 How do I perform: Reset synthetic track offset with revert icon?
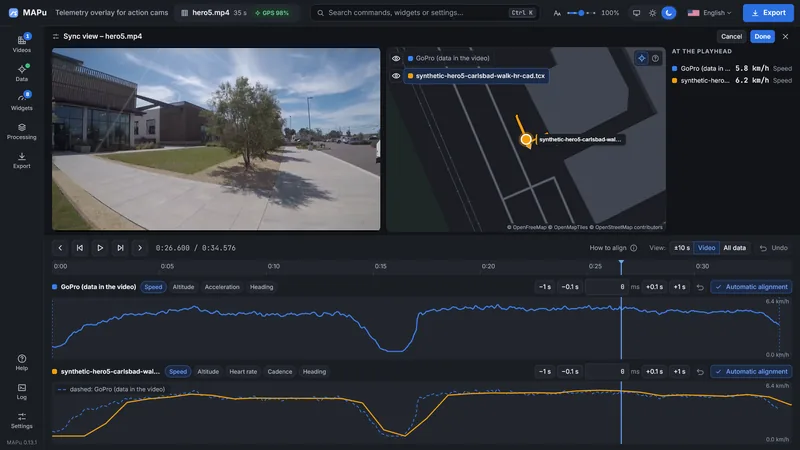[x=700, y=372]
